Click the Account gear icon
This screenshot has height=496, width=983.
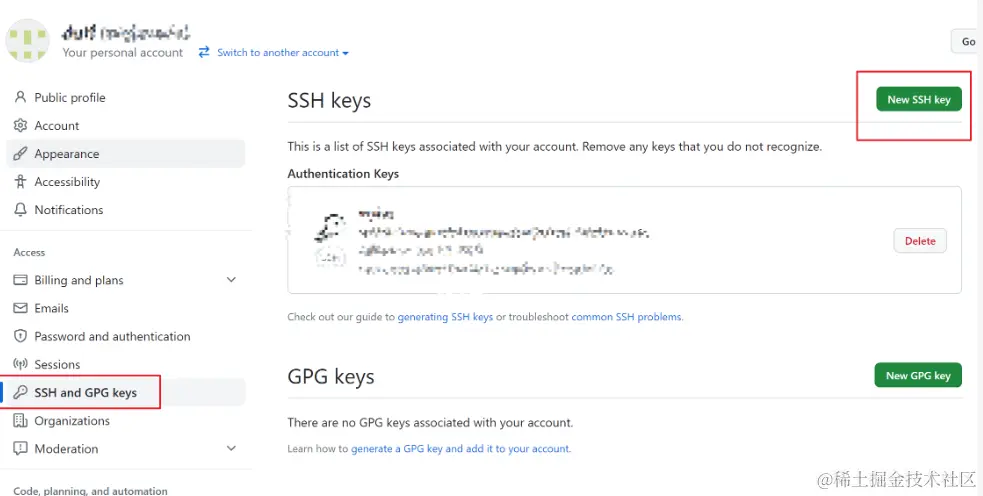[20, 126]
